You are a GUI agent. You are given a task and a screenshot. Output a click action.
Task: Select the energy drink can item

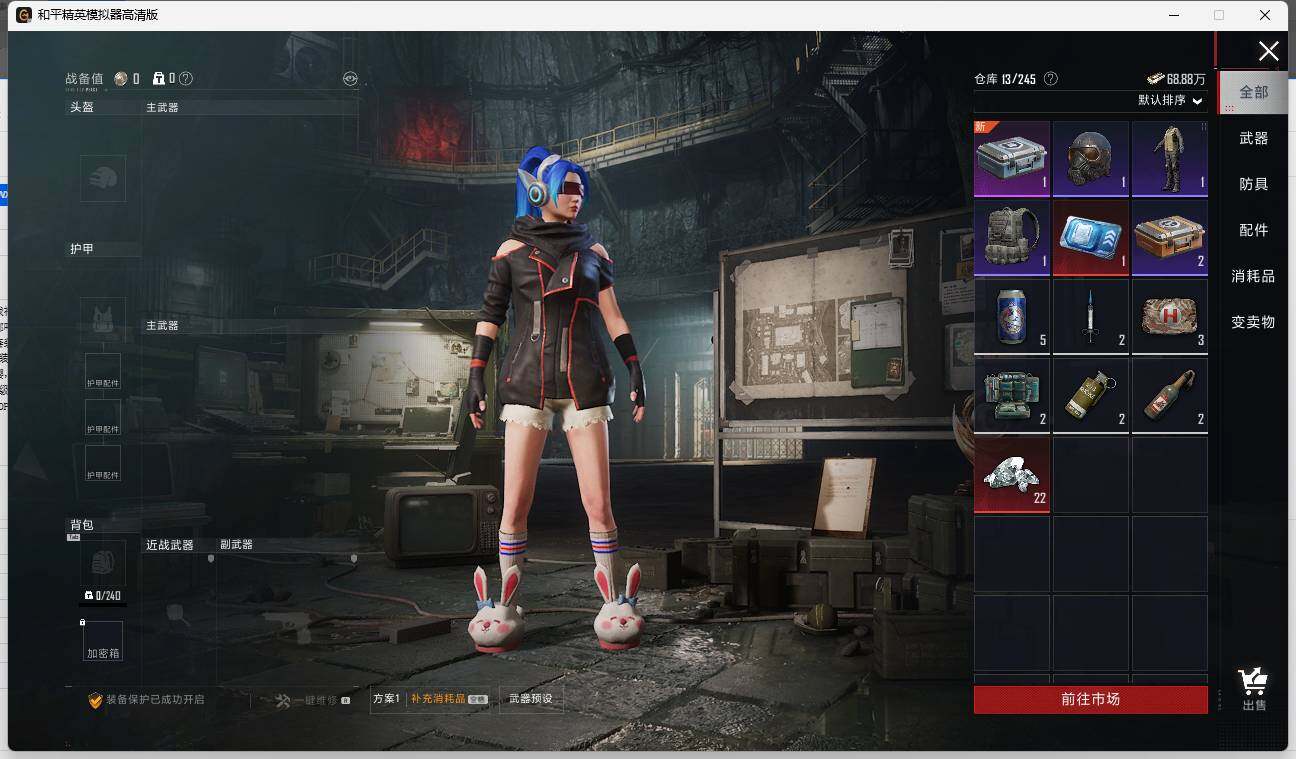tap(1012, 316)
